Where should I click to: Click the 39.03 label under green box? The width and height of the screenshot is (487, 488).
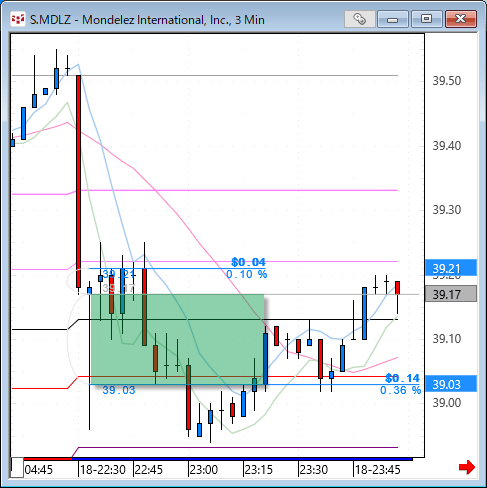[x=119, y=390]
